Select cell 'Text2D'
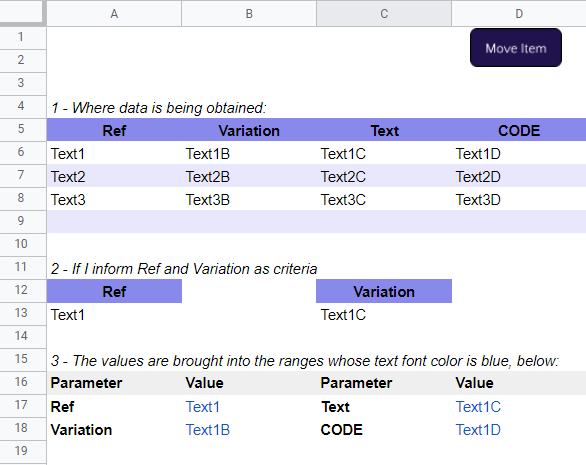The height and width of the screenshot is (465, 586). tap(519, 176)
